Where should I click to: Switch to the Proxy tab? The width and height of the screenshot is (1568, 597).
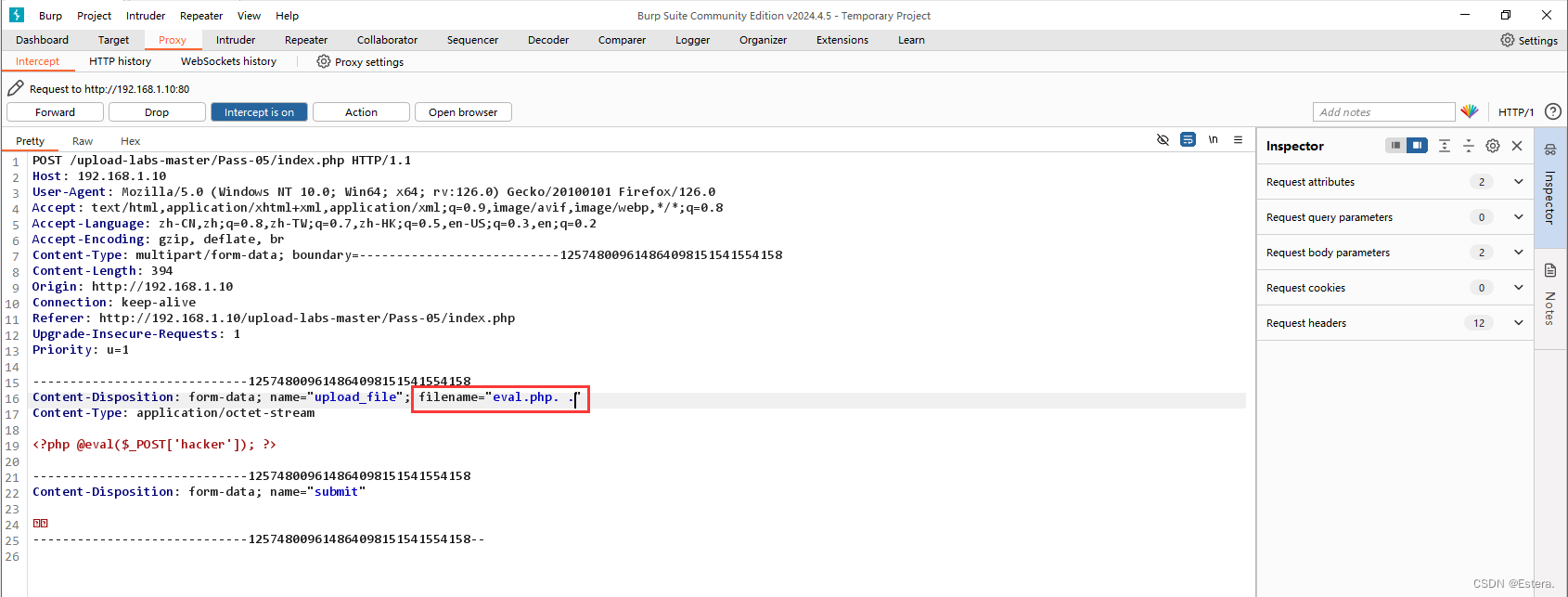[x=172, y=40]
